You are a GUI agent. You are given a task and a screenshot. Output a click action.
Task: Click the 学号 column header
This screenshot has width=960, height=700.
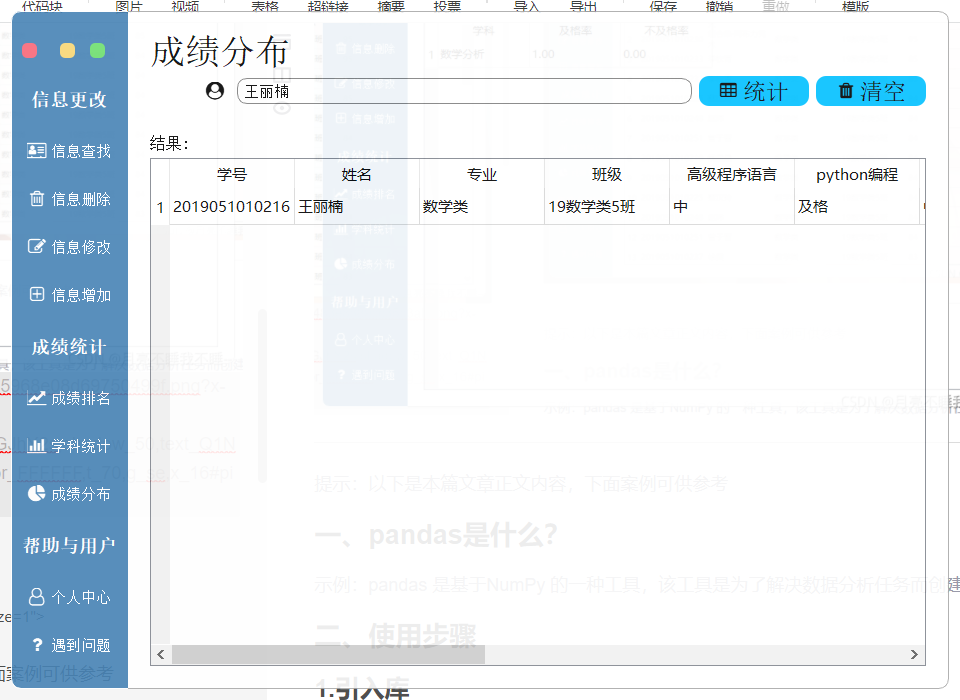pyautogui.click(x=232, y=175)
